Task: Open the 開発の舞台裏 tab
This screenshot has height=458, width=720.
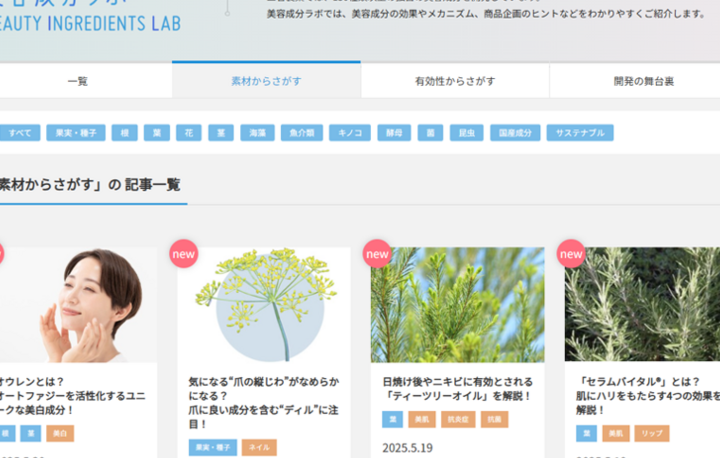Action: click(643, 81)
